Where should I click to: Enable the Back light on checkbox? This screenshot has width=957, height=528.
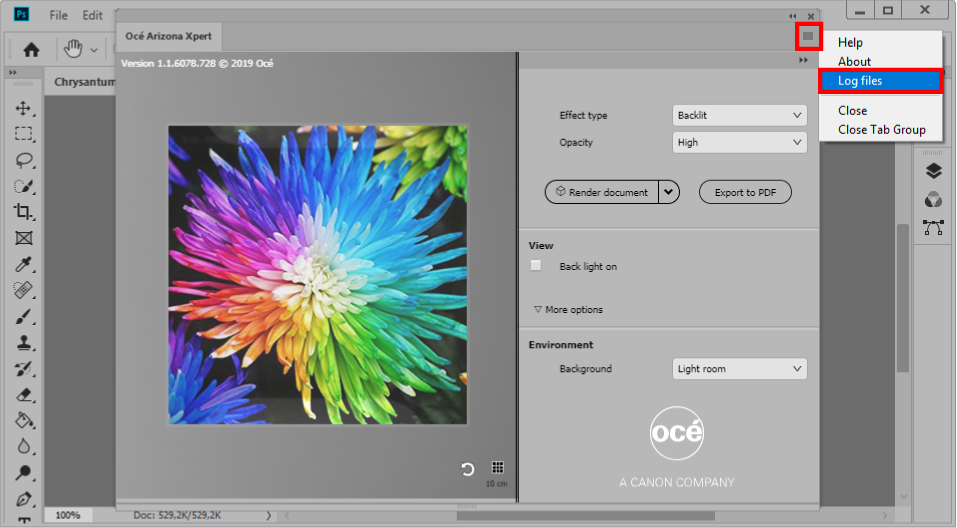[537, 266]
